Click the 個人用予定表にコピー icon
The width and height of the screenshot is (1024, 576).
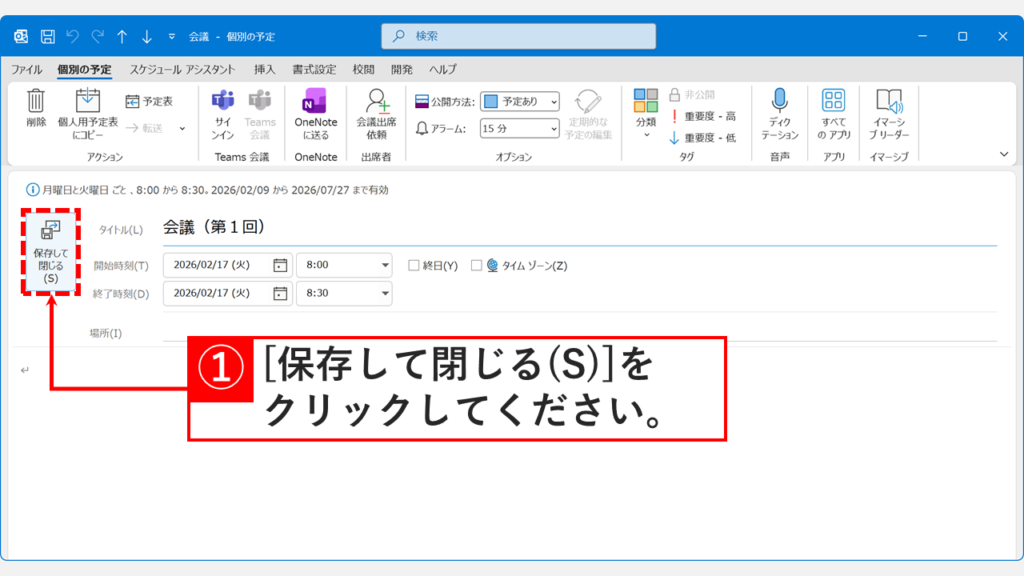pyautogui.click(x=89, y=110)
